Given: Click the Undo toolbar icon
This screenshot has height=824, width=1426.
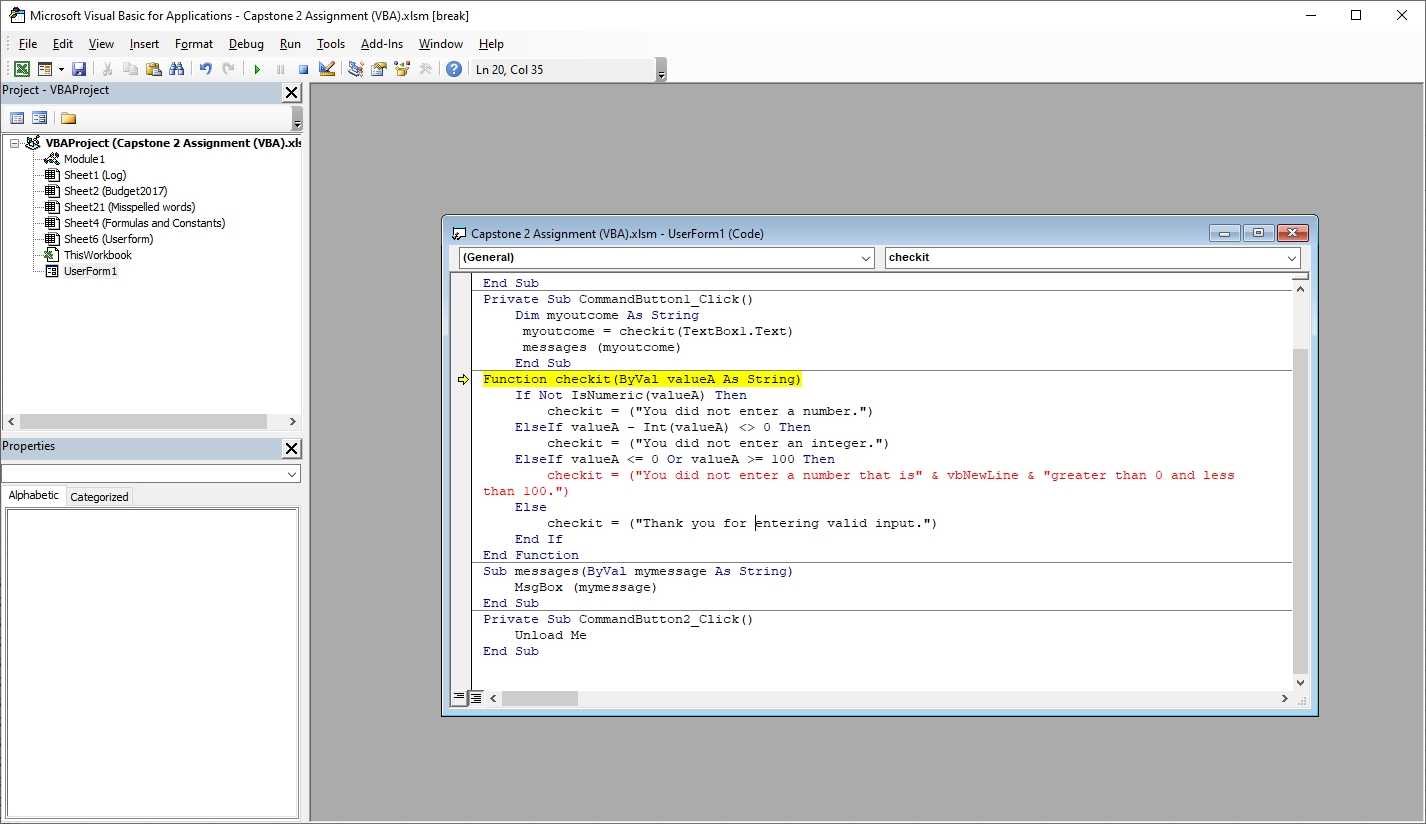Looking at the screenshot, I should [206, 68].
